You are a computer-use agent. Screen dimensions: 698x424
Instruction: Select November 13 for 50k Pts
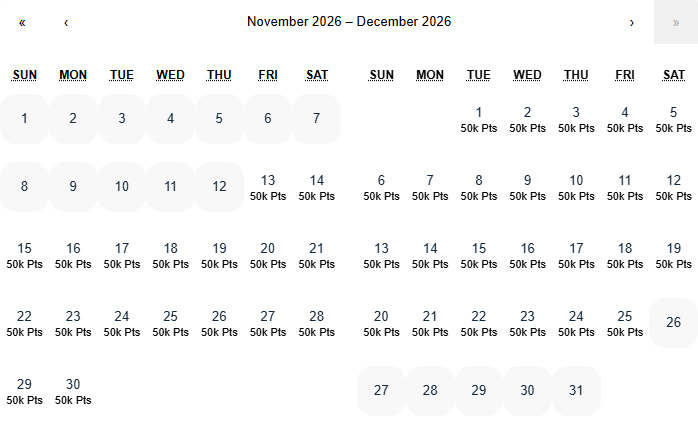click(x=268, y=187)
